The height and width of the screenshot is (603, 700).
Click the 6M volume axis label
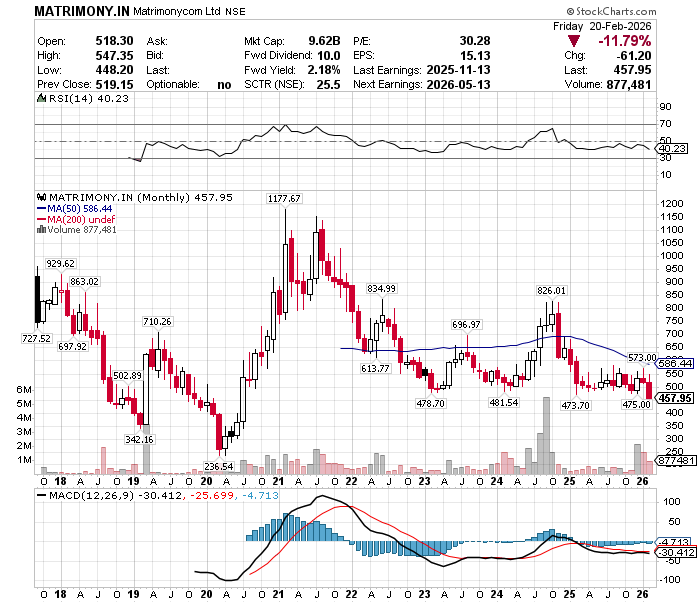24,390
